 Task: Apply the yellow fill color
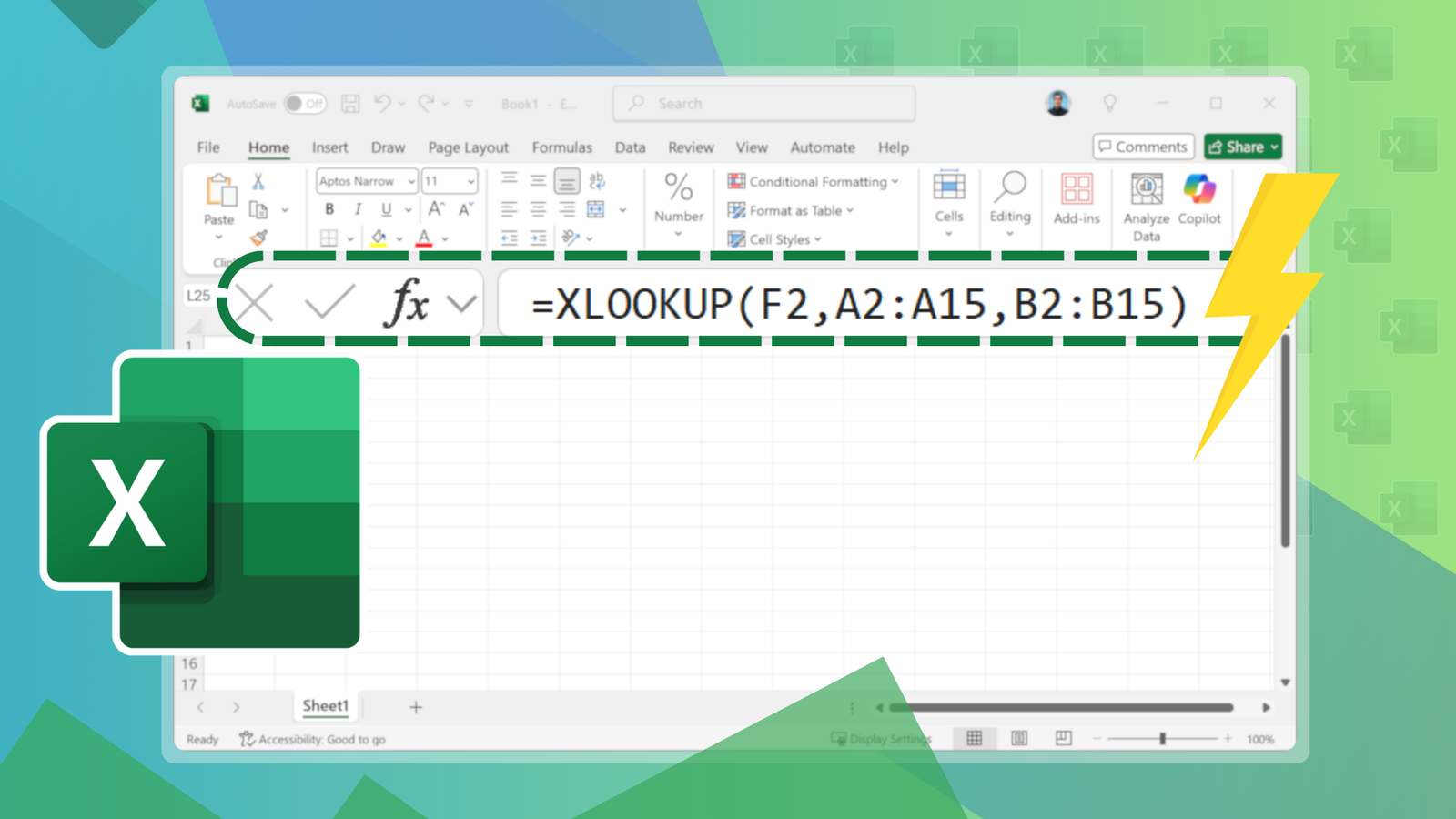379,238
